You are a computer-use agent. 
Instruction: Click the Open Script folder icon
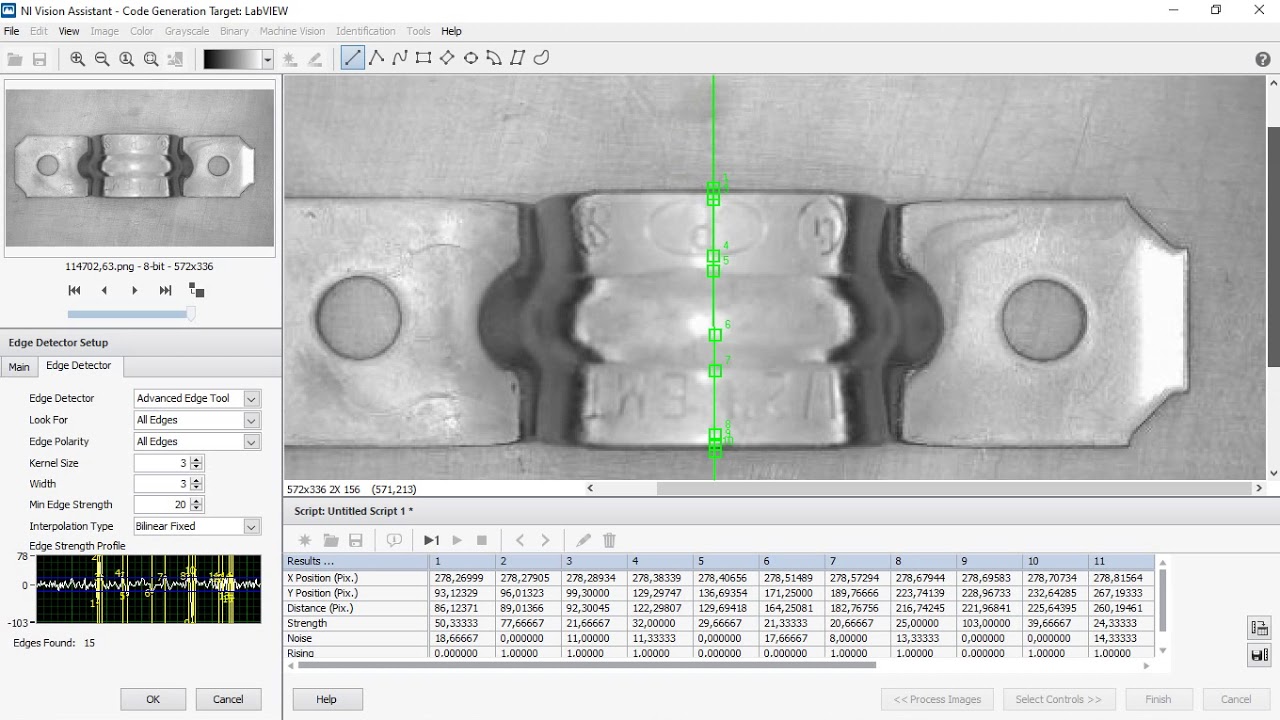[330, 540]
